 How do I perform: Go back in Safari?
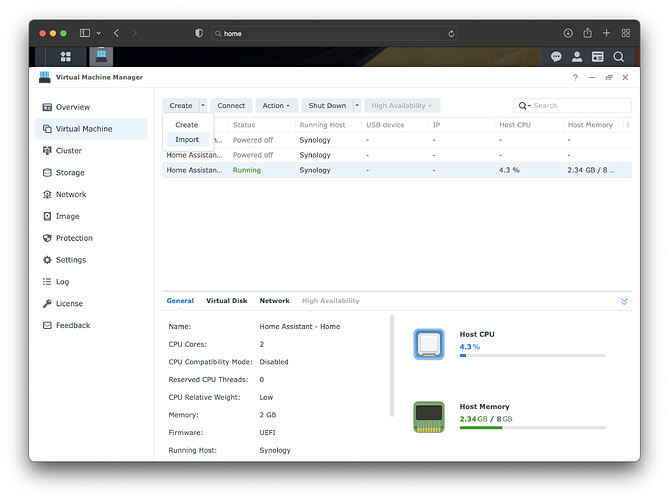click(116, 33)
